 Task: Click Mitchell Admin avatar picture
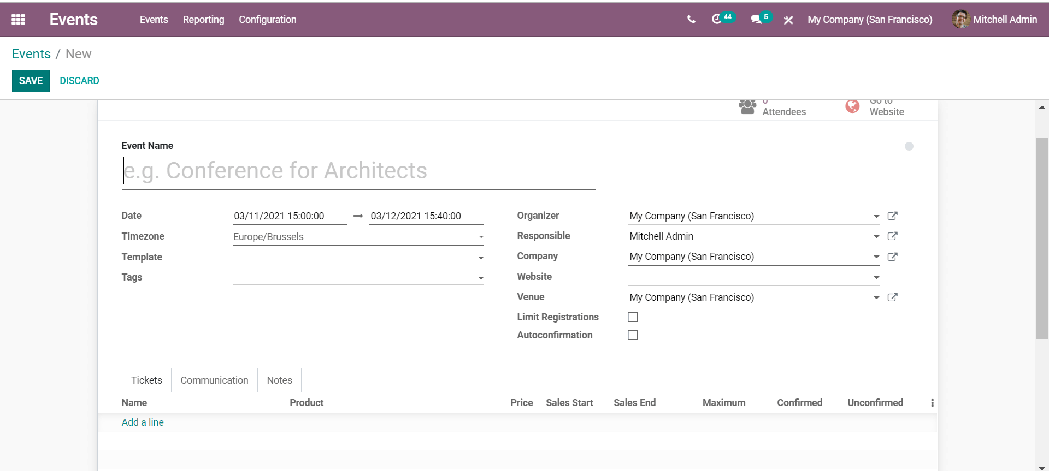(x=961, y=19)
